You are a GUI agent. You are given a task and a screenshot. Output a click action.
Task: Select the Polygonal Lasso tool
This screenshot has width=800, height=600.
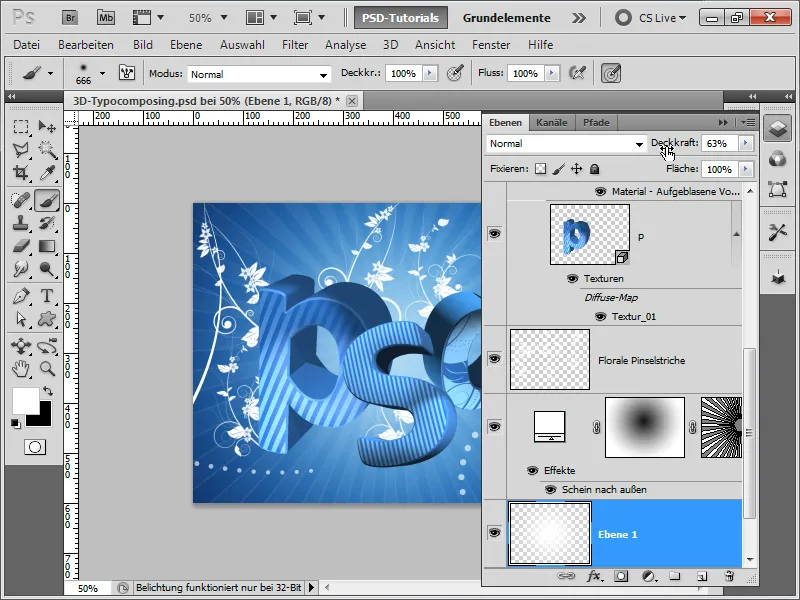point(20,149)
